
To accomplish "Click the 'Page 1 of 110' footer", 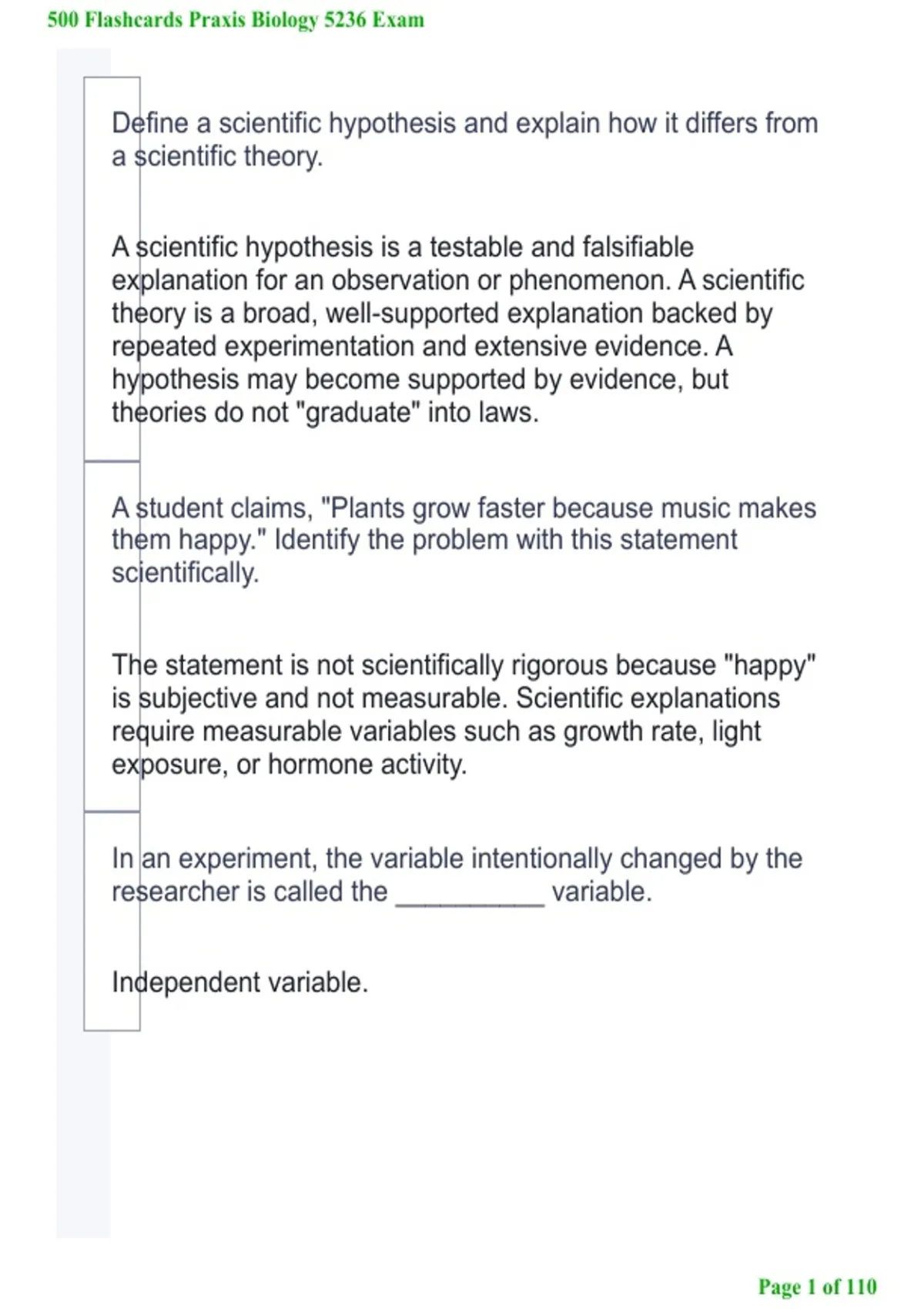I will pos(817,1287).
